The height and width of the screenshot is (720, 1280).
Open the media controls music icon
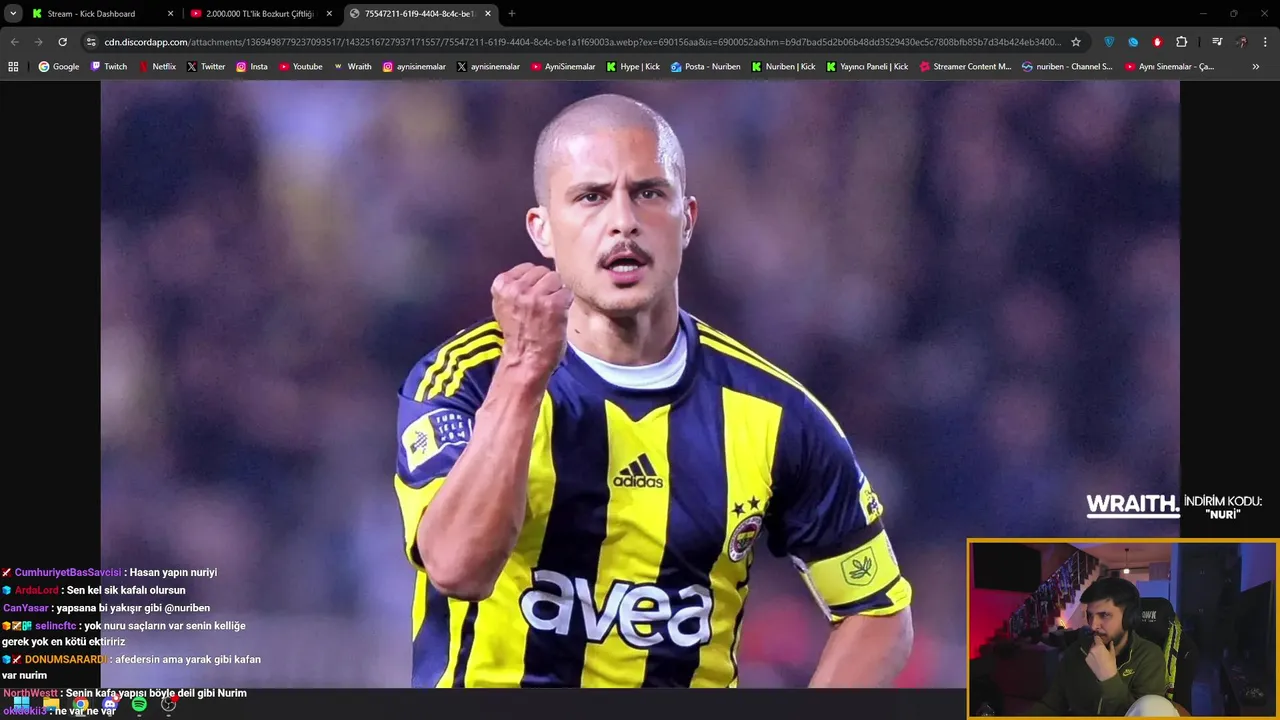(1217, 42)
